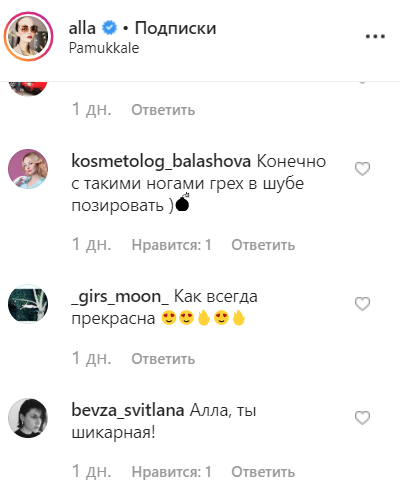Open the Pamukkale location link
The image size is (400, 496).
click(104, 48)
